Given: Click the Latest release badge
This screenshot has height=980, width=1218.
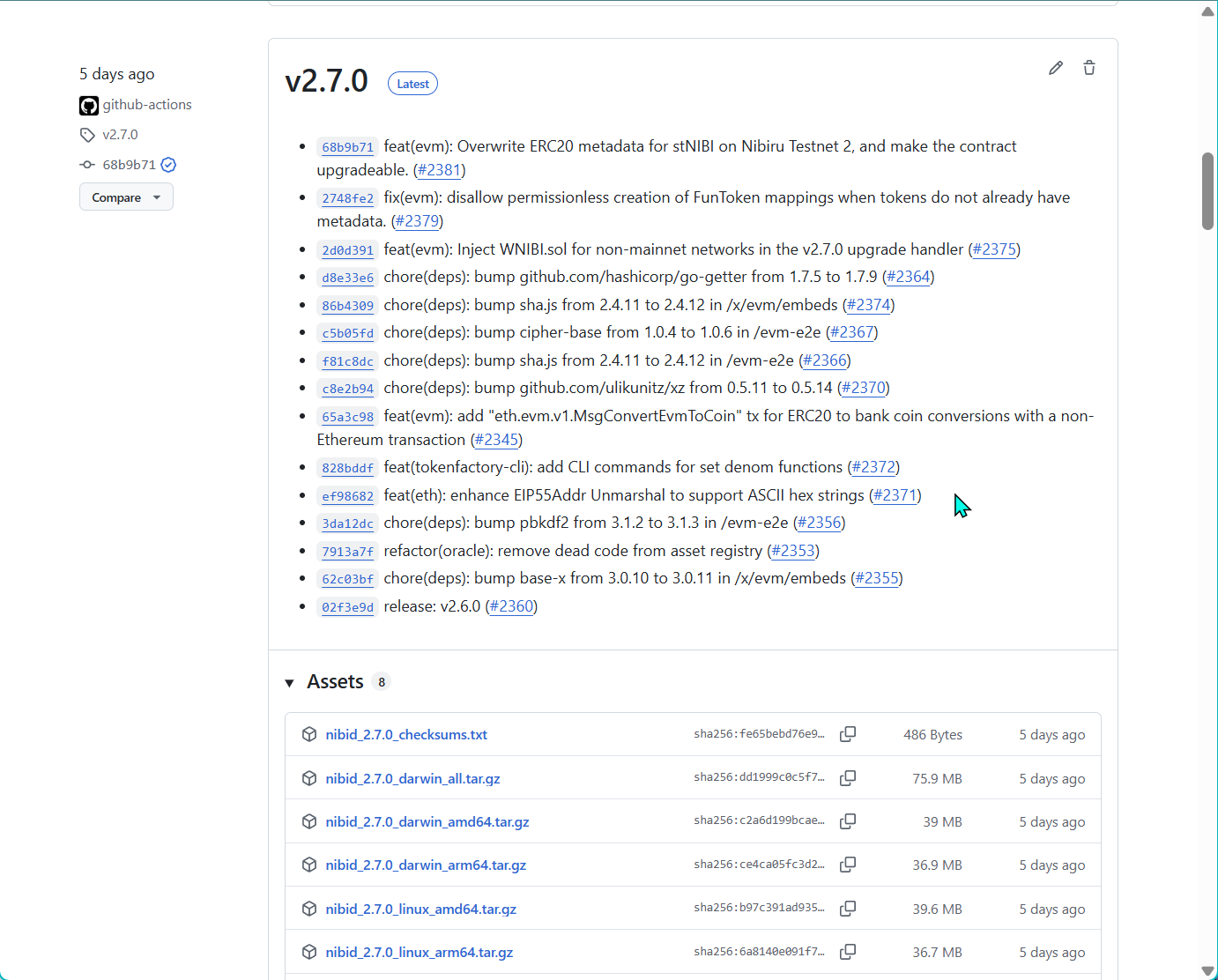Looking at the screenshot, I should (x=412, y=84).
